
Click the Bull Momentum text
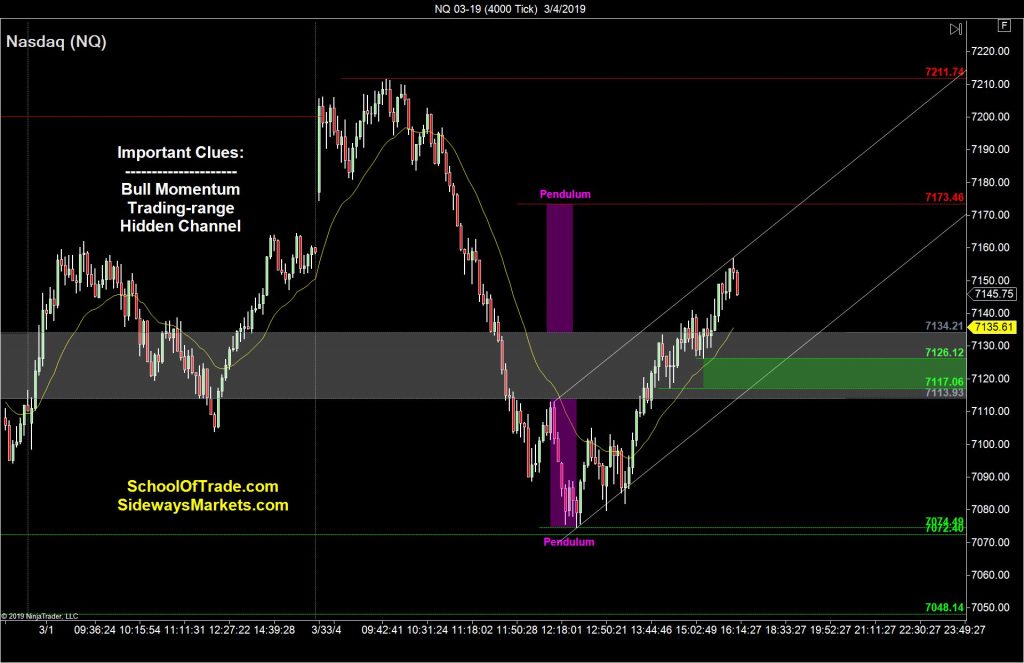180,189
